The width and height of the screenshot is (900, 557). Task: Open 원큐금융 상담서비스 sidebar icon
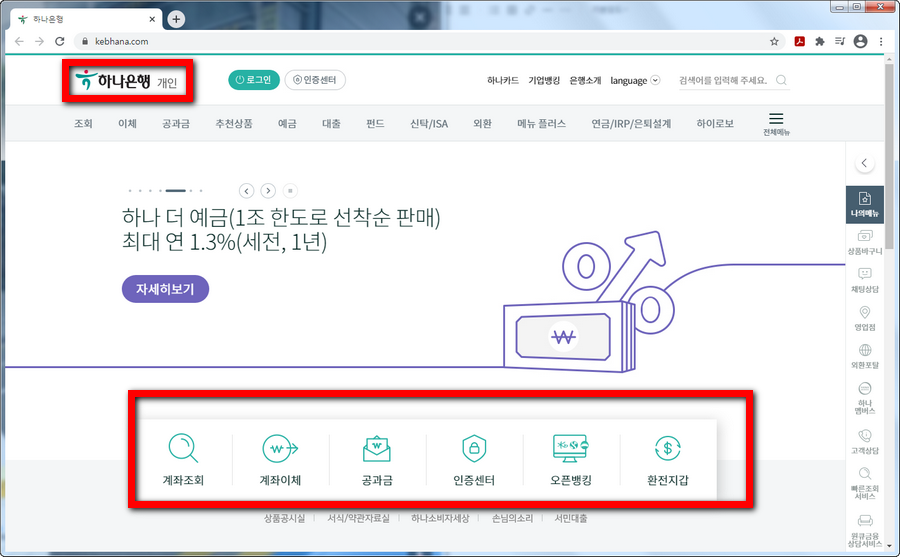click(865, 531)
